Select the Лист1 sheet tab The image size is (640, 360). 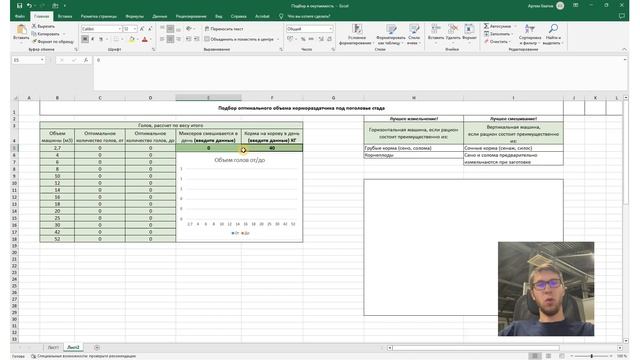53,347
